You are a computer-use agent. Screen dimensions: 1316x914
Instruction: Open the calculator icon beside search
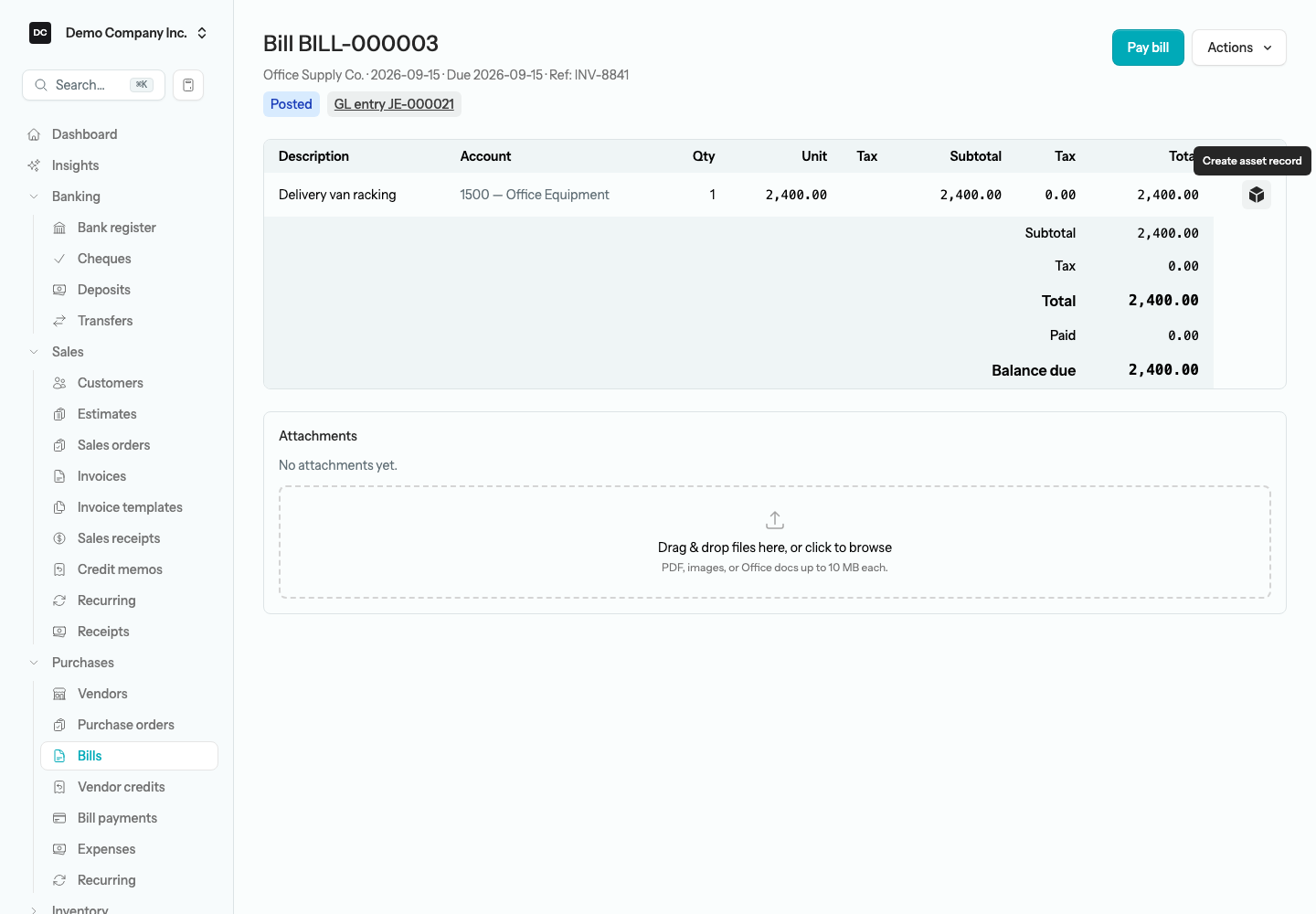(x=188, y=85)
